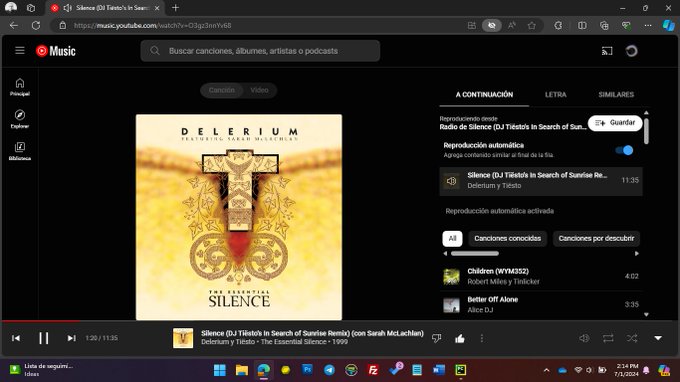Pause the current song

(x=43, y=338)
